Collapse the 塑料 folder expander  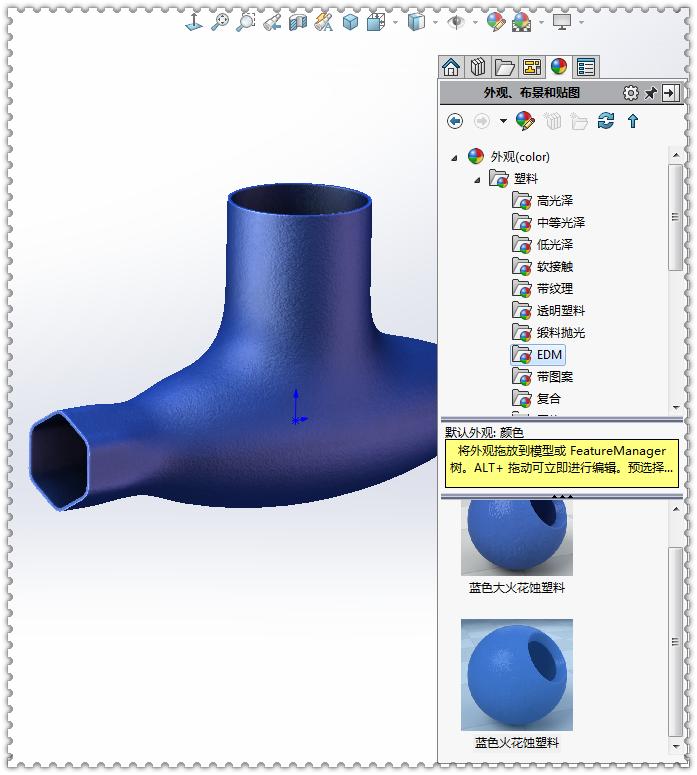point(477,180)
